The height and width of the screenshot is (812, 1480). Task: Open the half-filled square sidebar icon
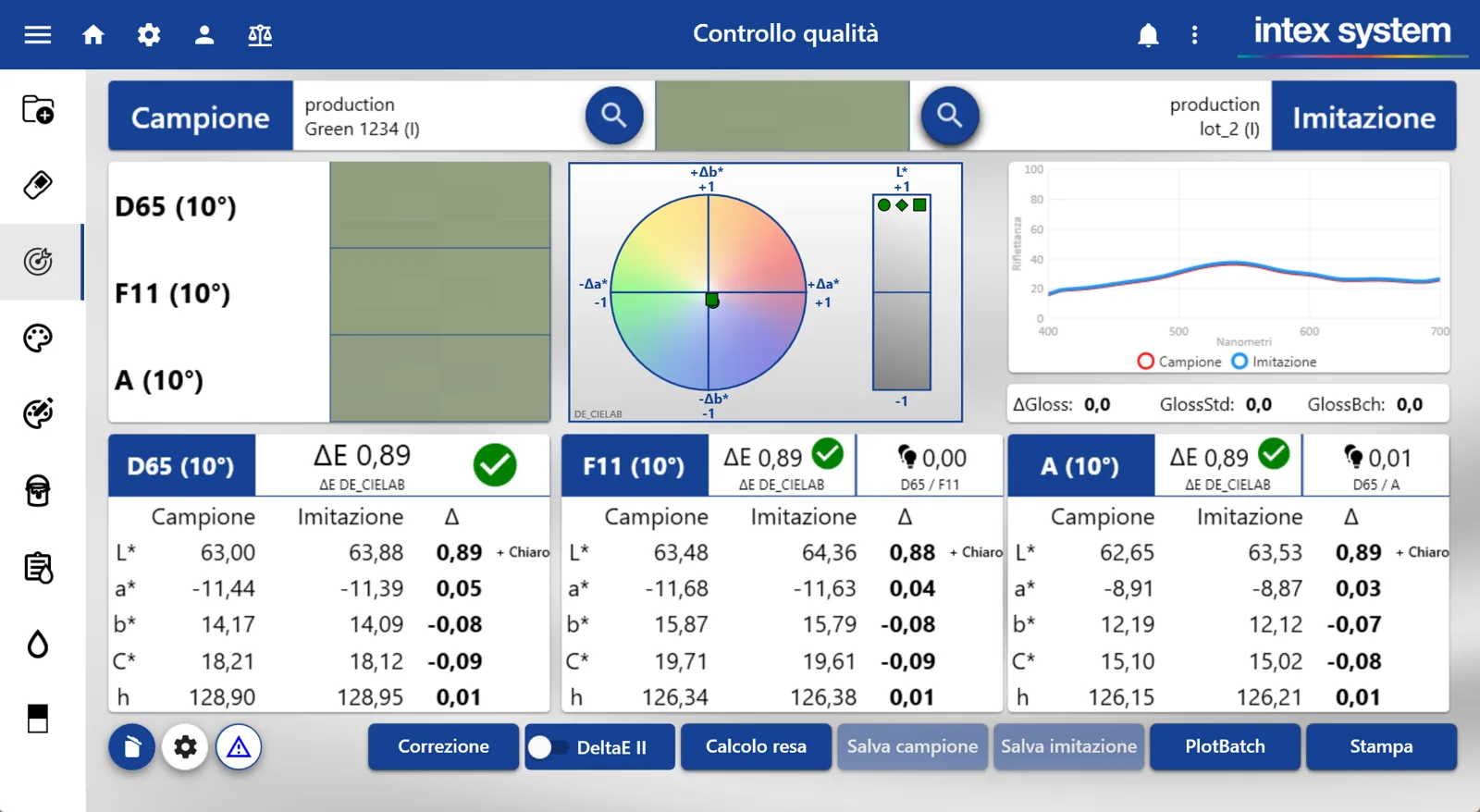click(x=38, y=719)
